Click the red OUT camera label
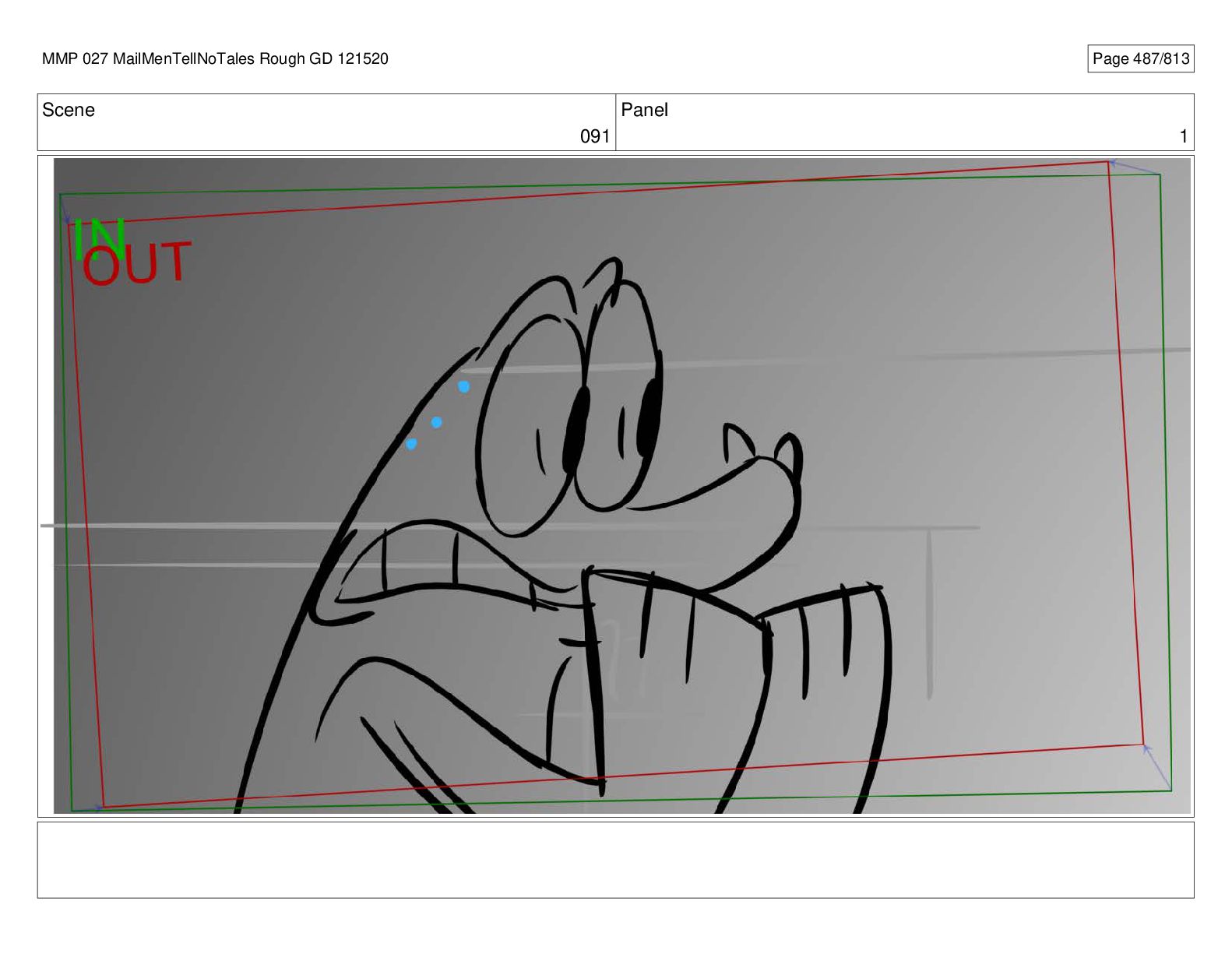The image size is (1232, 954). [x=136, y=263]
